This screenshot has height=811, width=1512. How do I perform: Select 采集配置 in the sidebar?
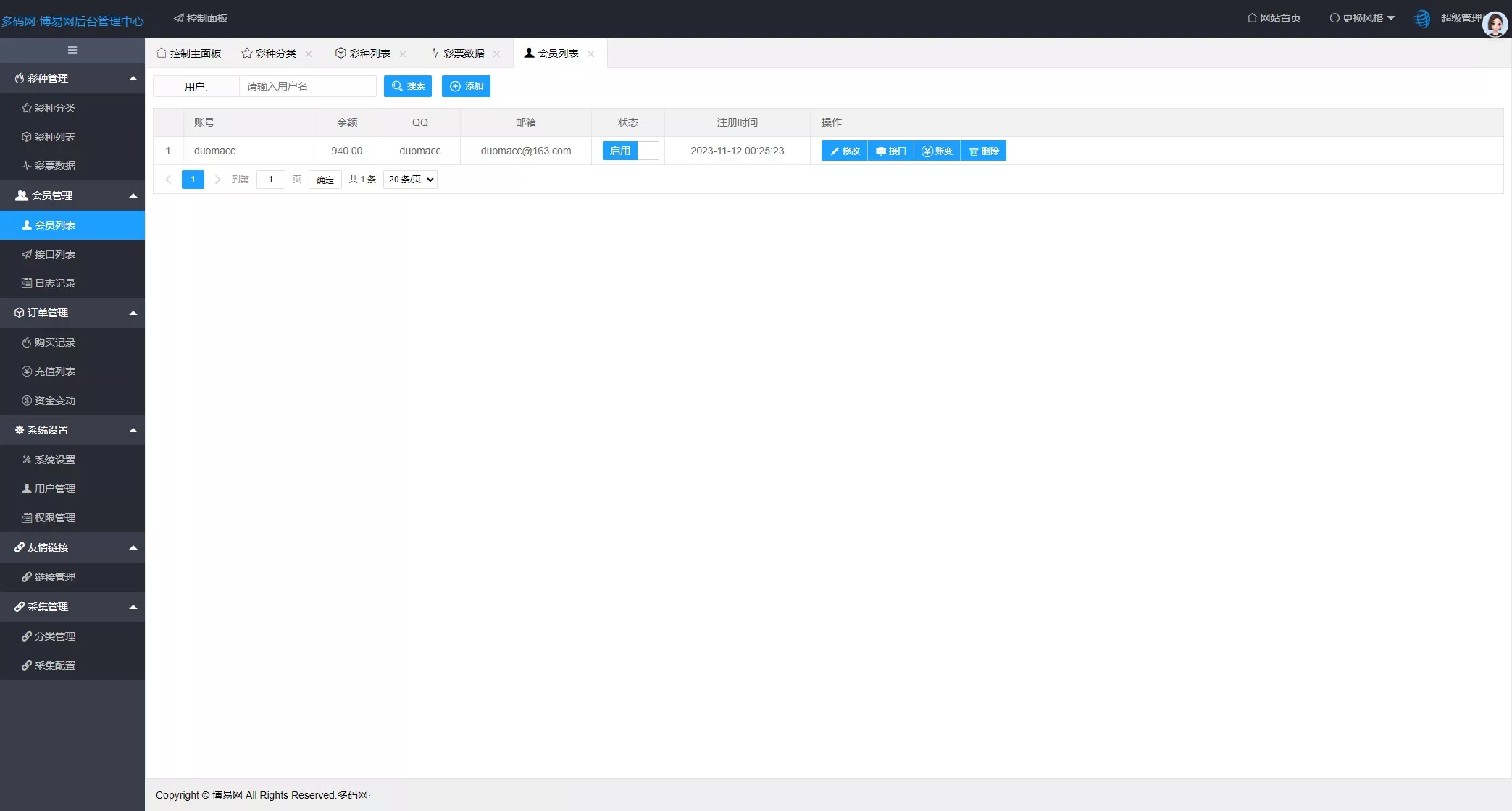tap(56, 665)
